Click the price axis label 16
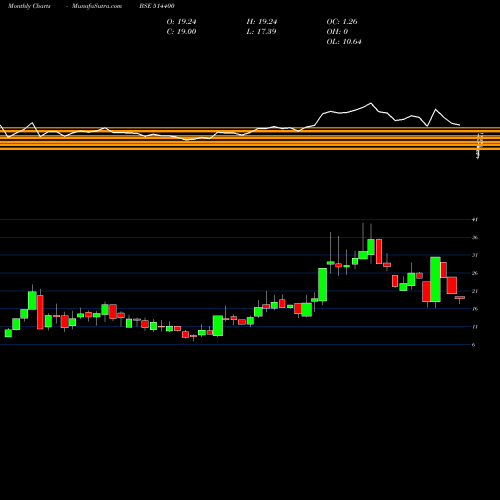 point(475,309)
